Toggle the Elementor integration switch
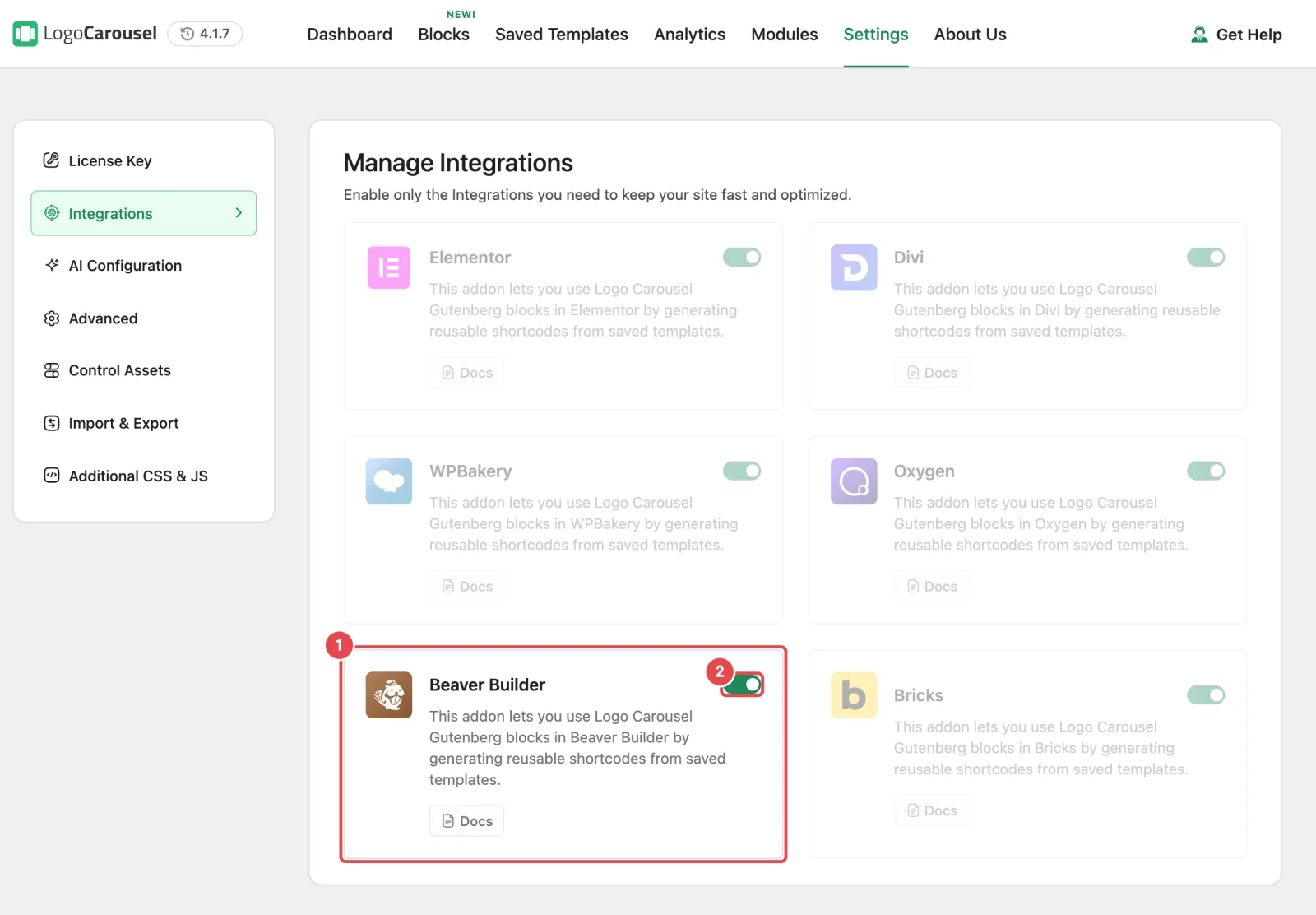Screen dimensions: 1316x915 click(742, 258)
